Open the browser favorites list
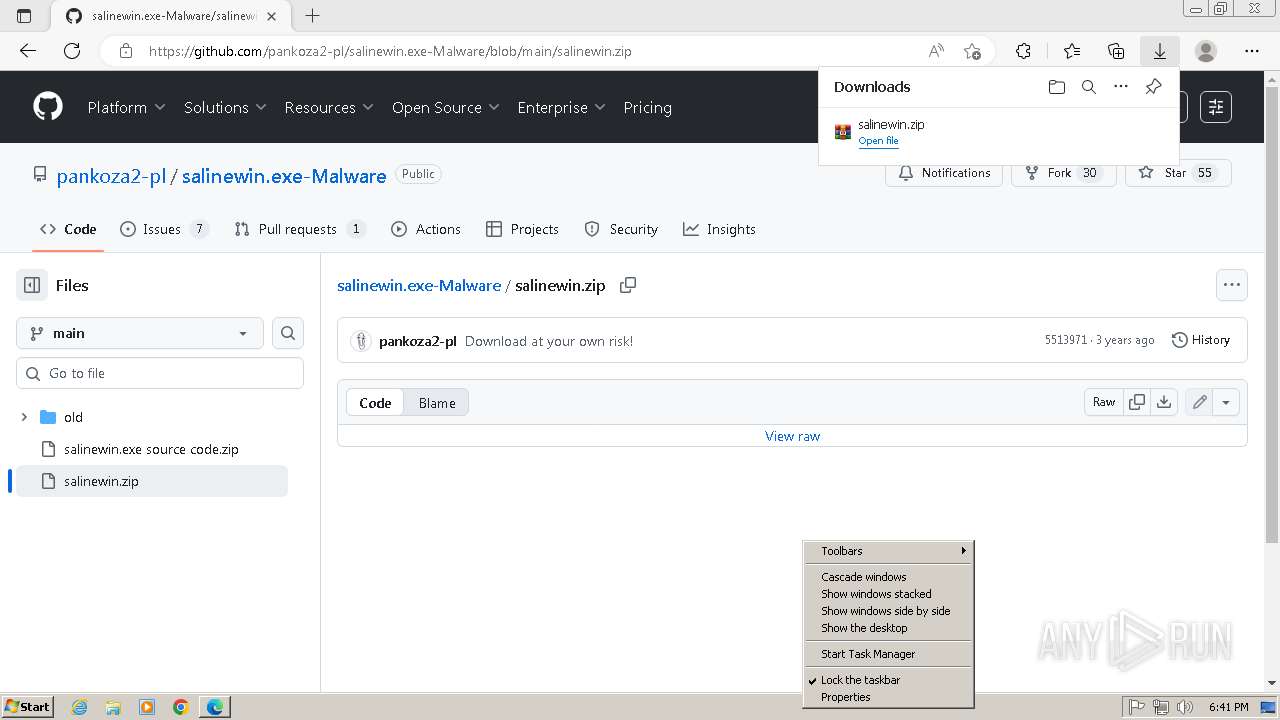This screenshot has height=720, width=1280. point(1072,51)
